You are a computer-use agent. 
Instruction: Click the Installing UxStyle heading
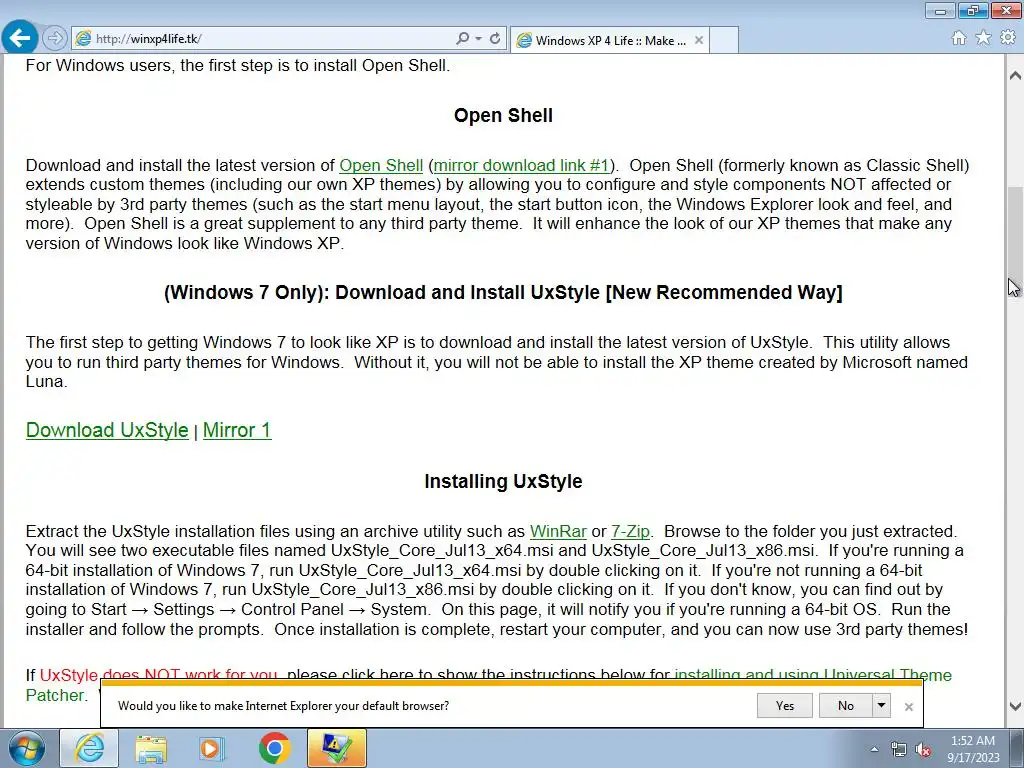pos(504,481)
